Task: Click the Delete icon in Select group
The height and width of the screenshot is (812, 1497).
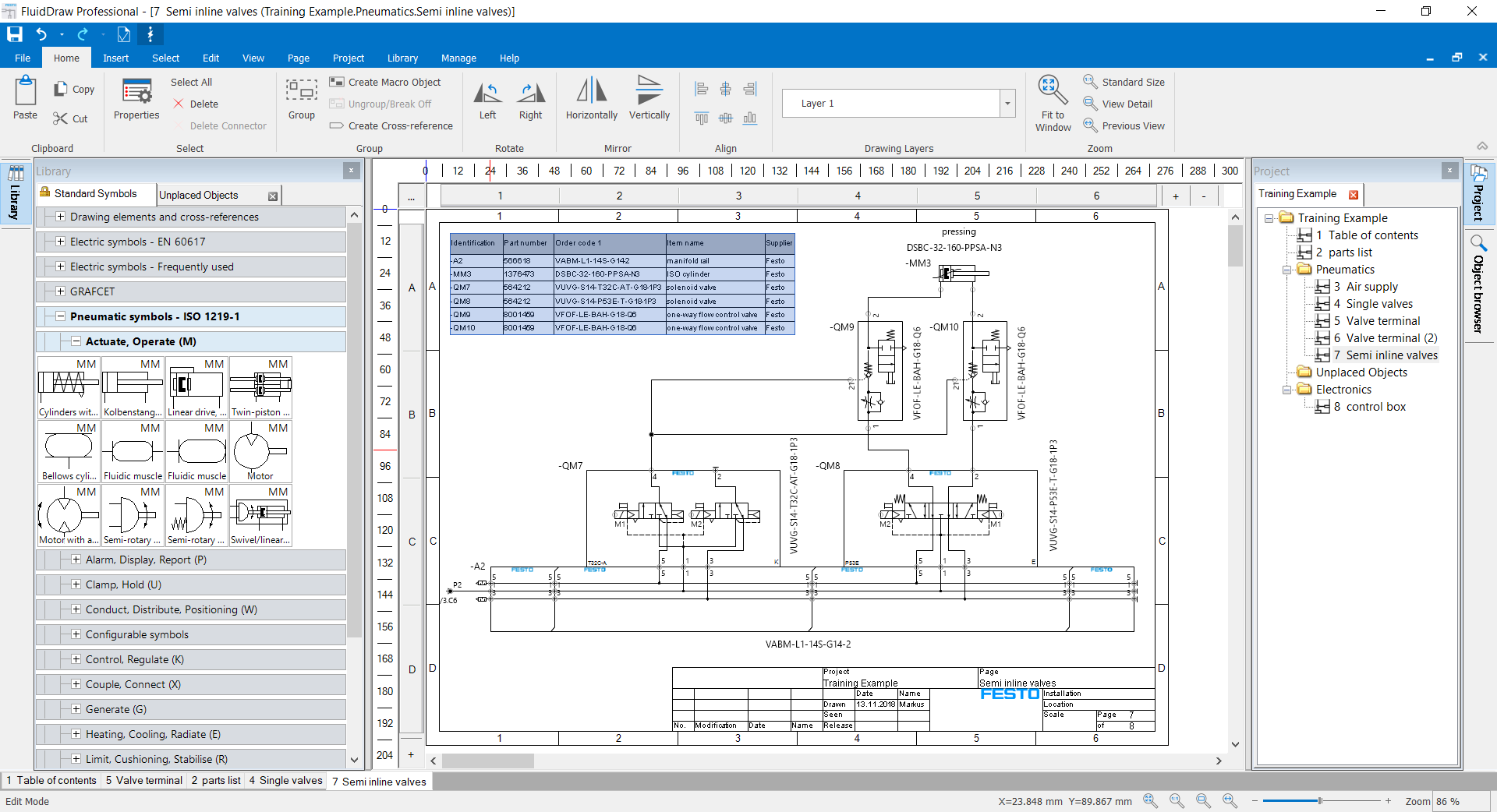Action: [x=179, y=104]
